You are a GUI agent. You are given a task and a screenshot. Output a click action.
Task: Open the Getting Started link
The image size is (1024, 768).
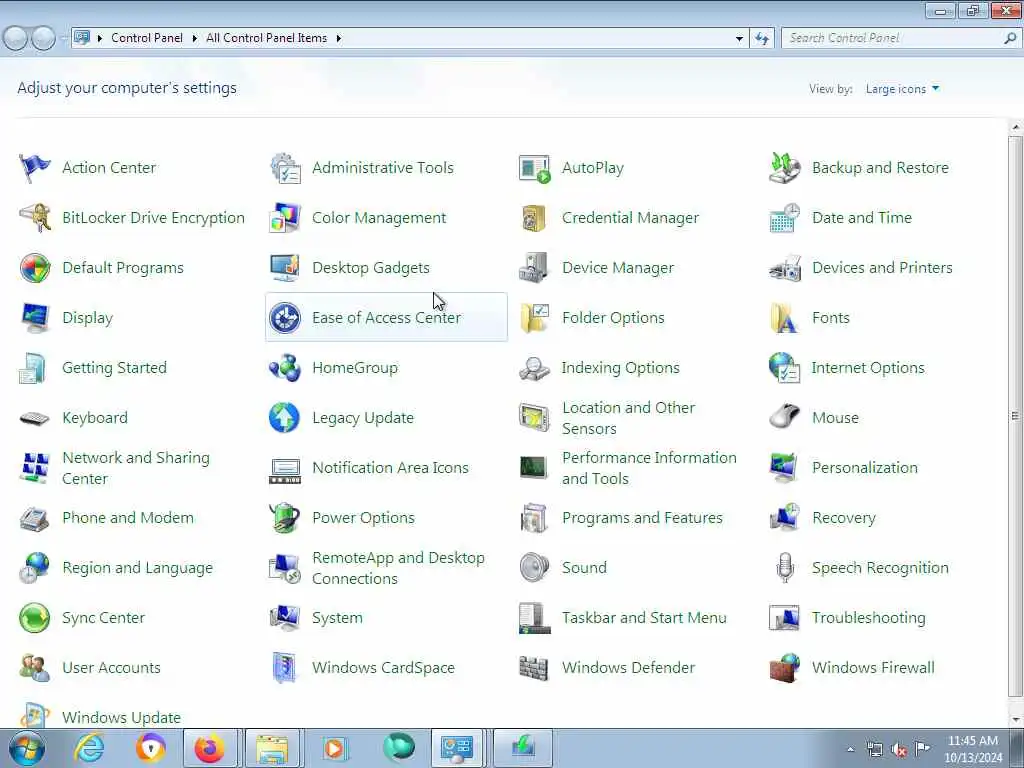(114, 368)
